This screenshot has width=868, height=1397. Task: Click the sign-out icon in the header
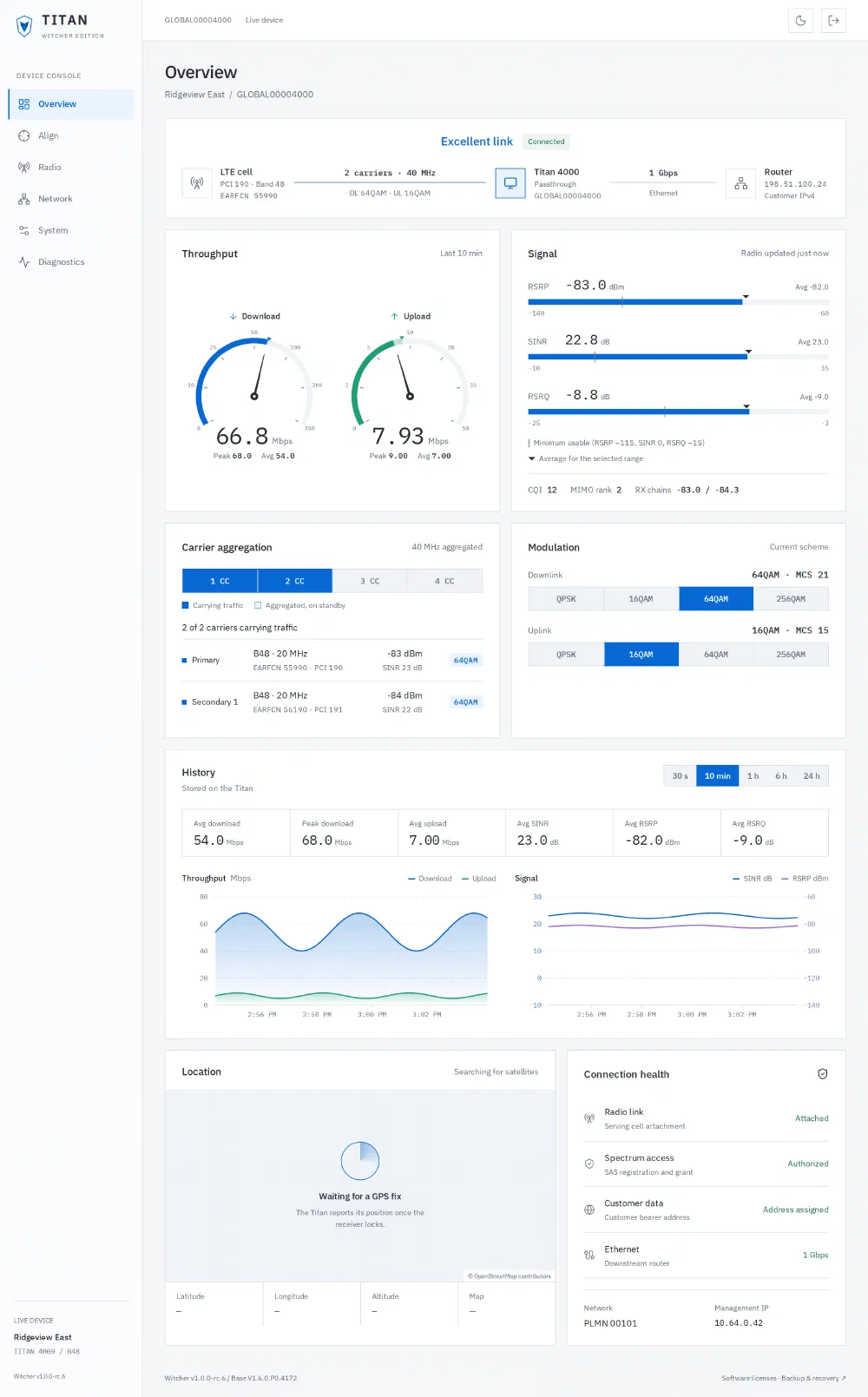[x=833, y=21]
